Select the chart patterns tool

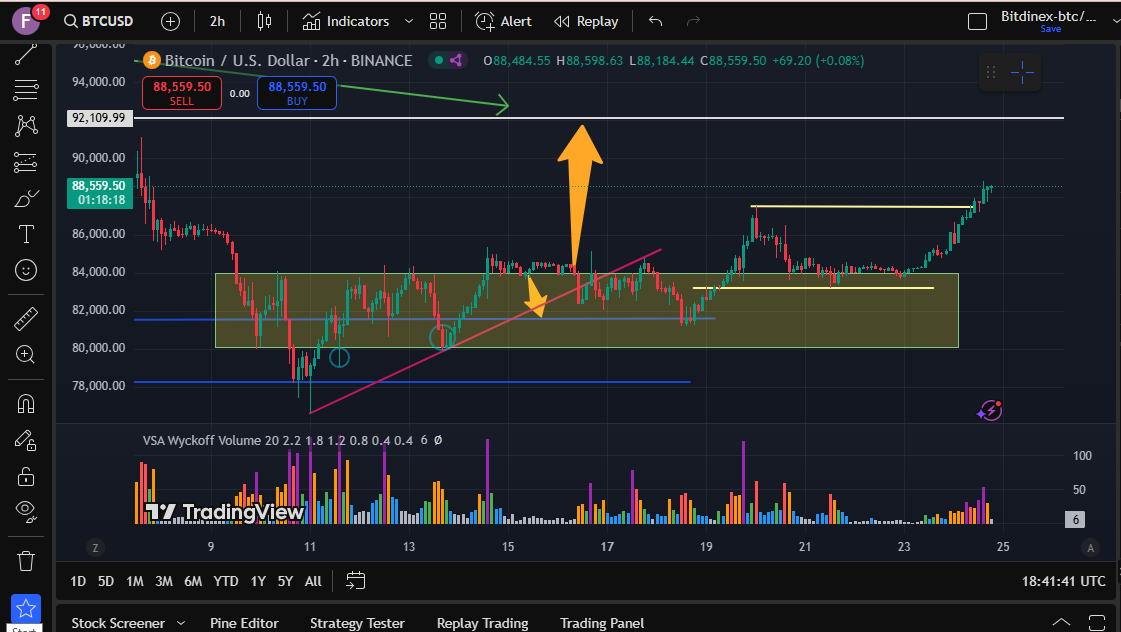click(26, 126)
